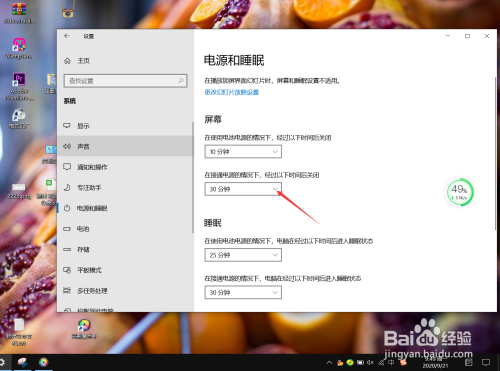Select the Wallpaper desktop shortcut
Viewport: 500px width, 371px height.
coord(19,48)
